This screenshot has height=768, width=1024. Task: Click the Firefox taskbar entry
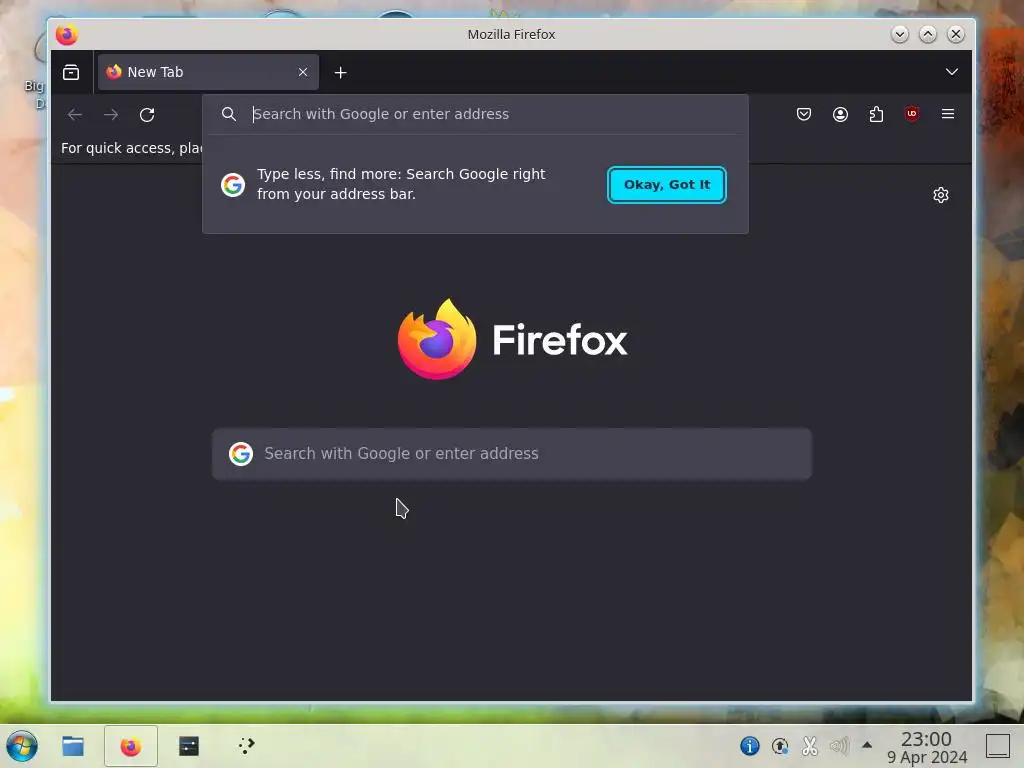pos(131,746)
